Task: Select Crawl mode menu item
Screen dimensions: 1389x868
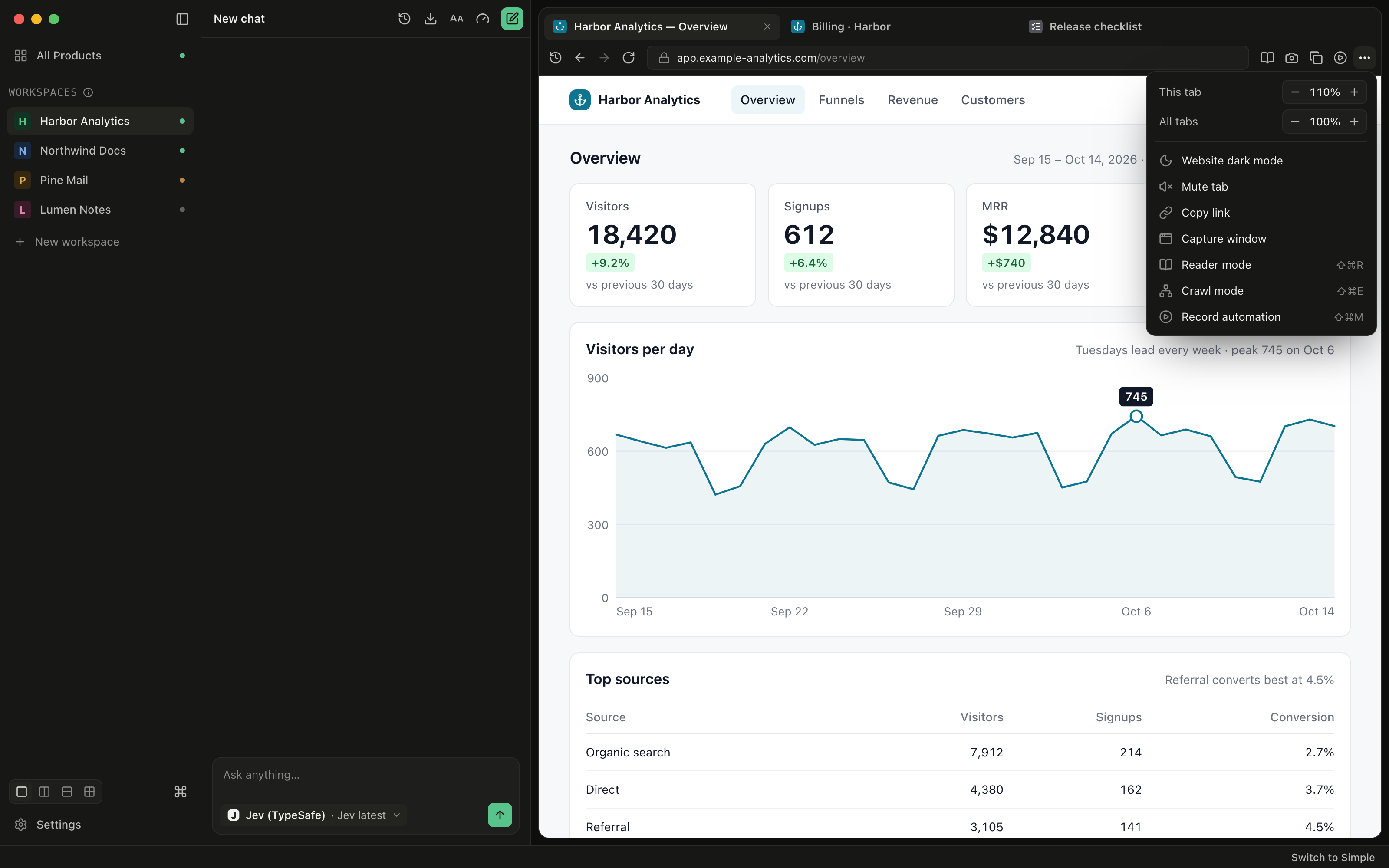Action: pyautogui.click(x=1261, y=291)
